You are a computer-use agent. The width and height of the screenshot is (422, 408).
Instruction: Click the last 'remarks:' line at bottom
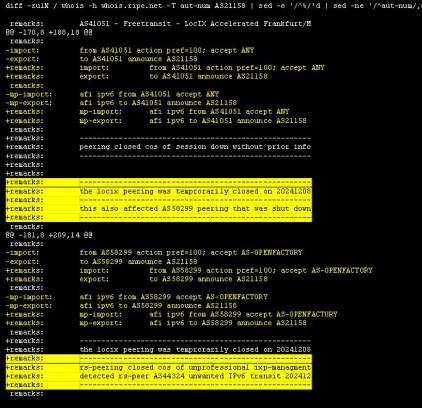[27, 394]
